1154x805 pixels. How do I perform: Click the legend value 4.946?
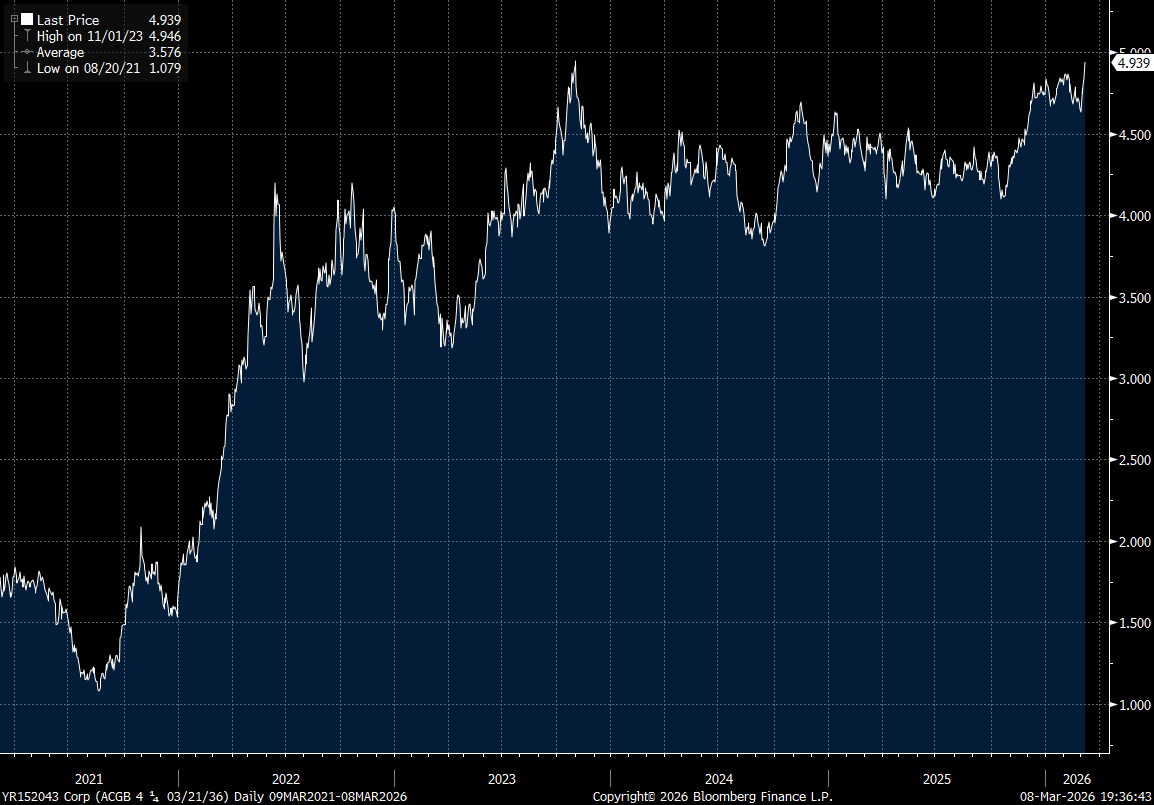(165, 36)
